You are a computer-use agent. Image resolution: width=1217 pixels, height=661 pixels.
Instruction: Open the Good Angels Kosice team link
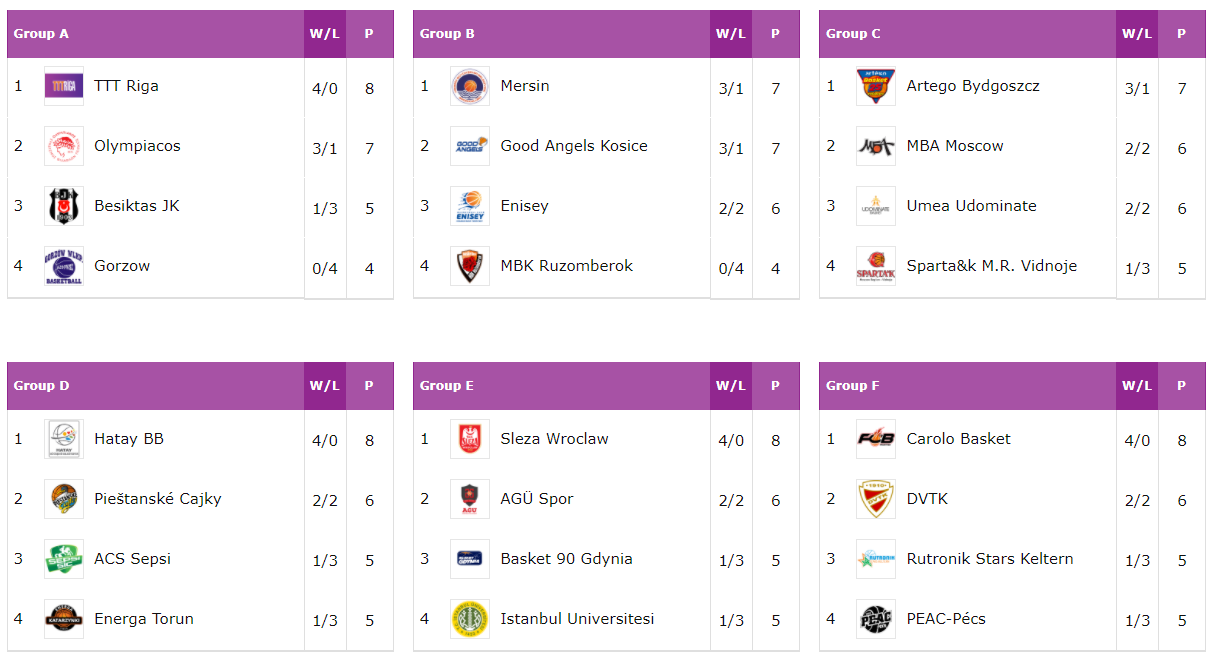click(x=574, y=146)
